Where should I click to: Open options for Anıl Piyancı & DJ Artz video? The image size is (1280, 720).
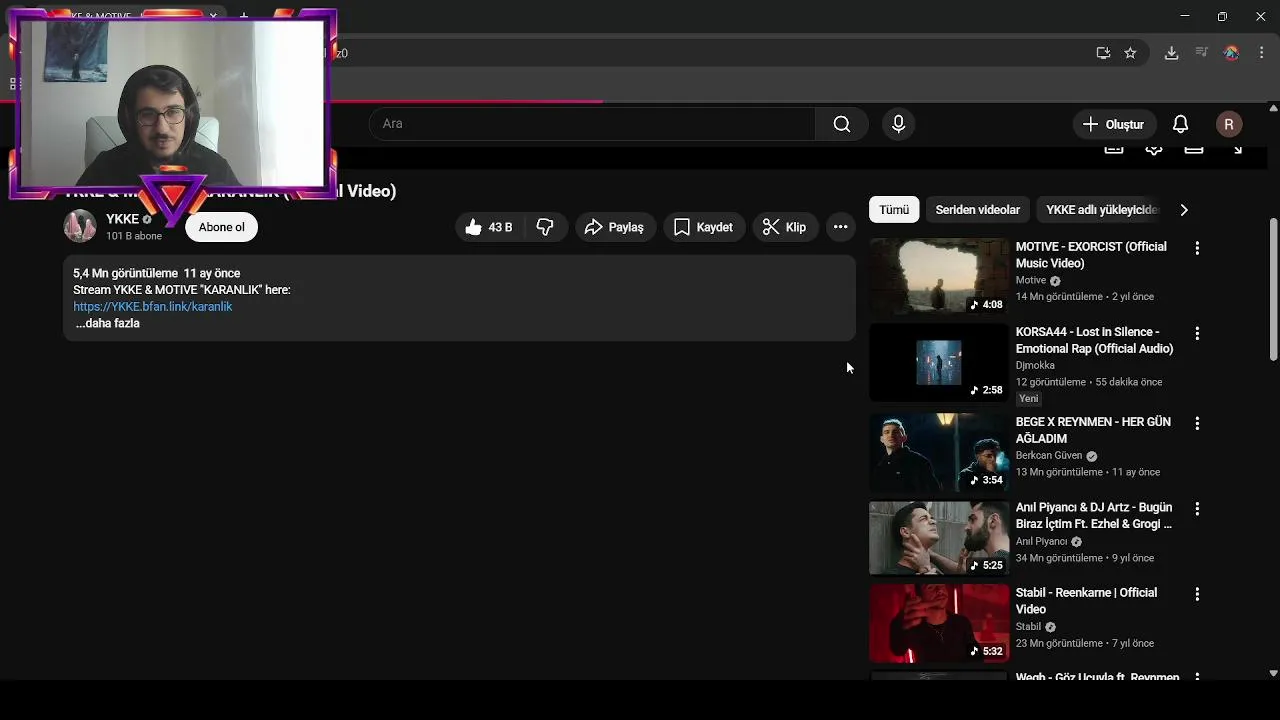[x=1197, y=509]
